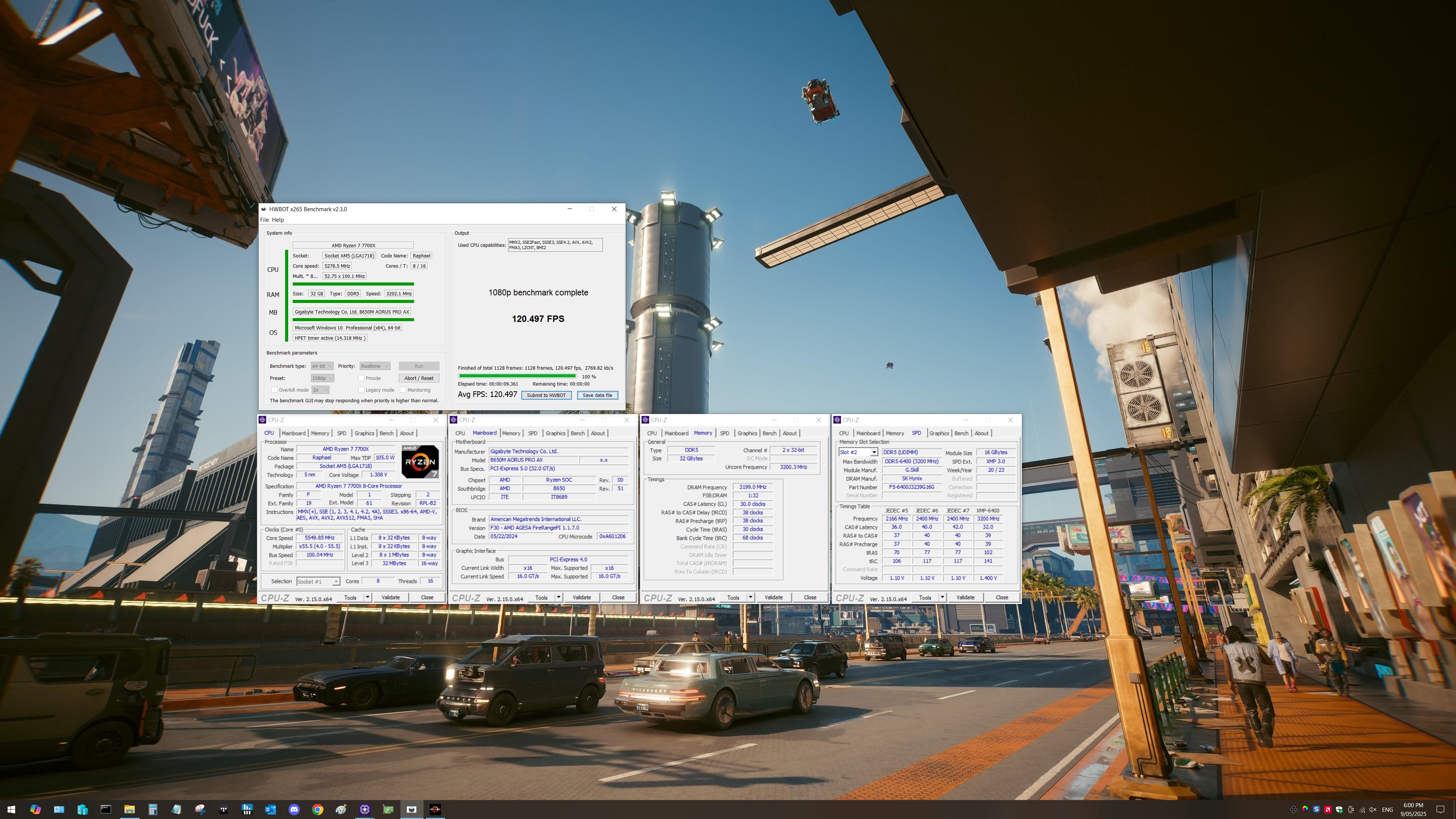Enable the Legacy mode checkbox
Image resolution: width=1456 pixels, height=819 pixels.
(x=361, y=390)
